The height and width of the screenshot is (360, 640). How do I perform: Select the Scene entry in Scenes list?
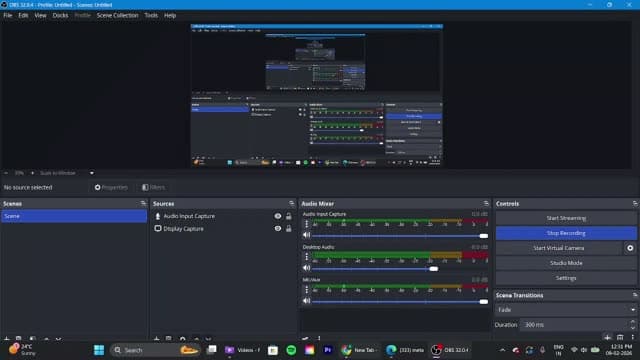(x=74, y=216)
